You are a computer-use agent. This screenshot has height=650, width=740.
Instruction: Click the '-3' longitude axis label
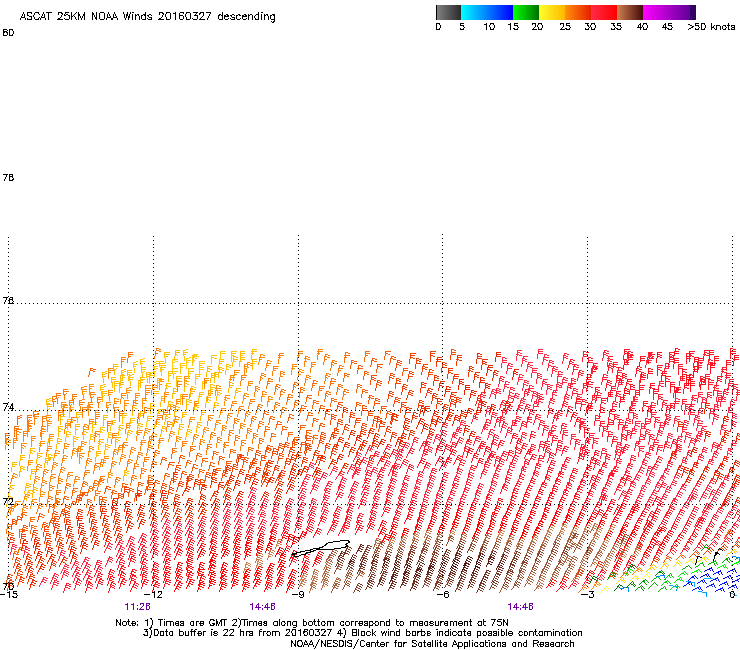coord(587,594)
